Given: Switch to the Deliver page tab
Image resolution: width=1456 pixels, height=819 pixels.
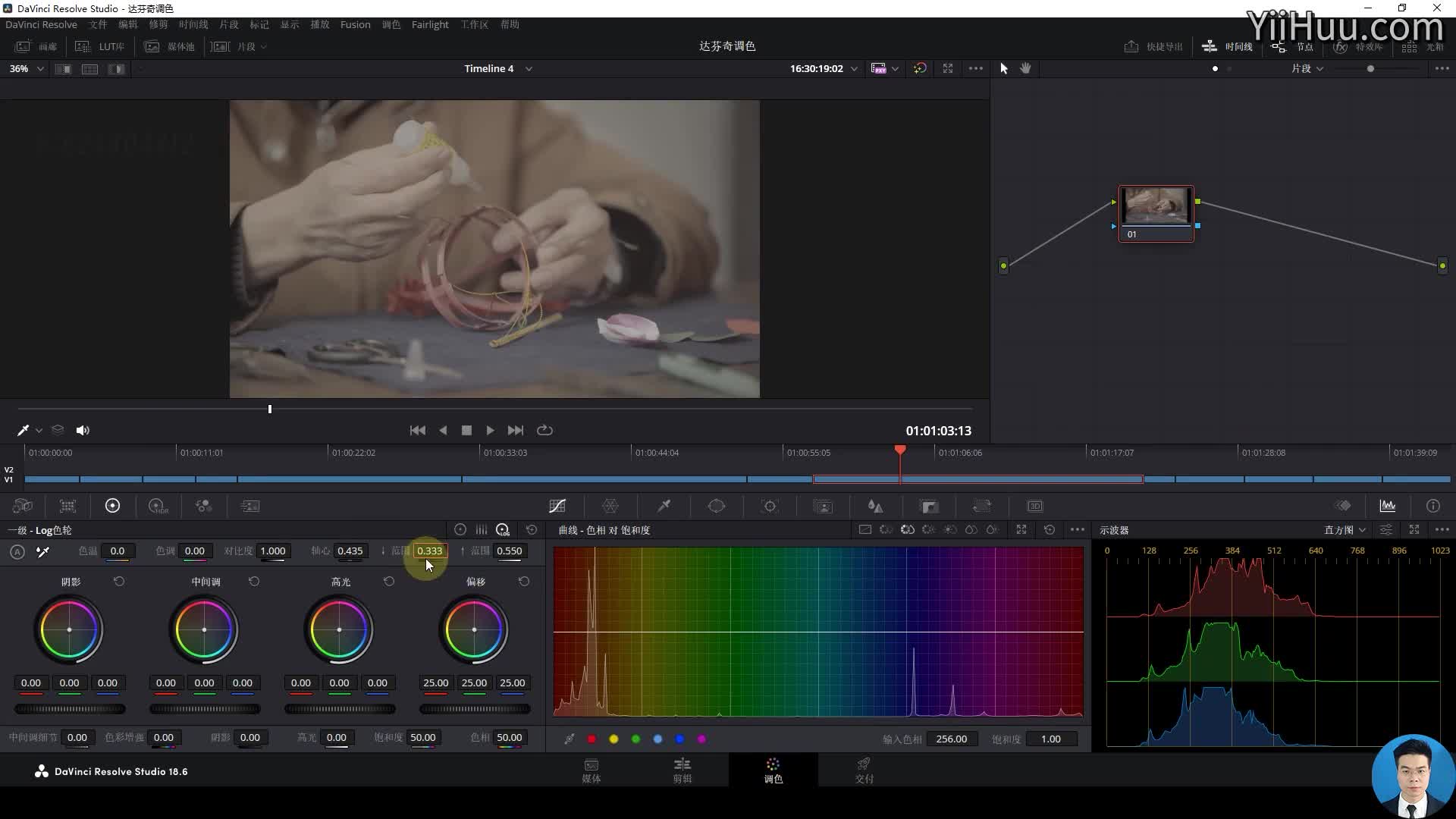Looking at the screenshot, I should 864,770.
